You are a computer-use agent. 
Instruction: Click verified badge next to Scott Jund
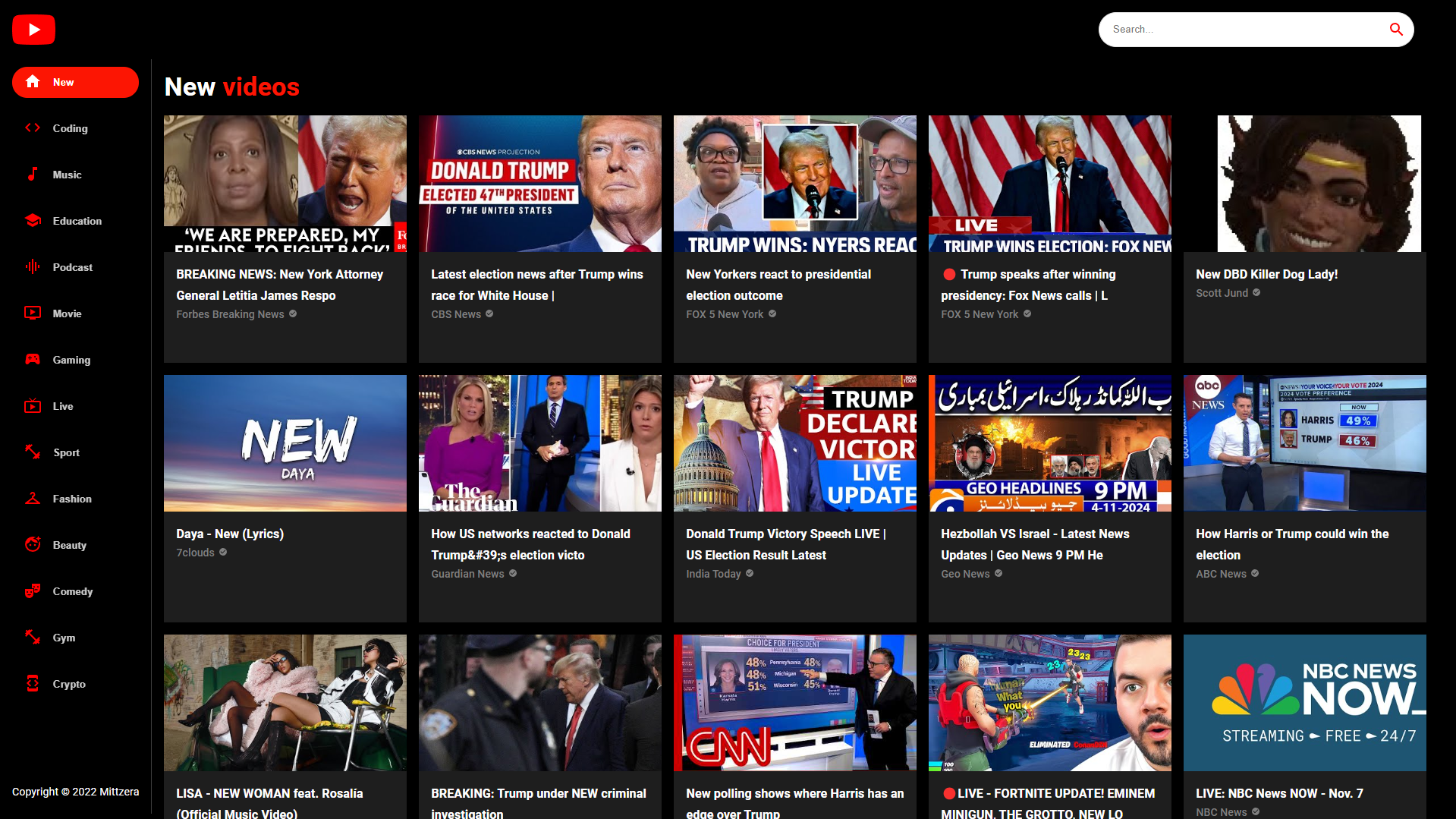click(1256, 293)
